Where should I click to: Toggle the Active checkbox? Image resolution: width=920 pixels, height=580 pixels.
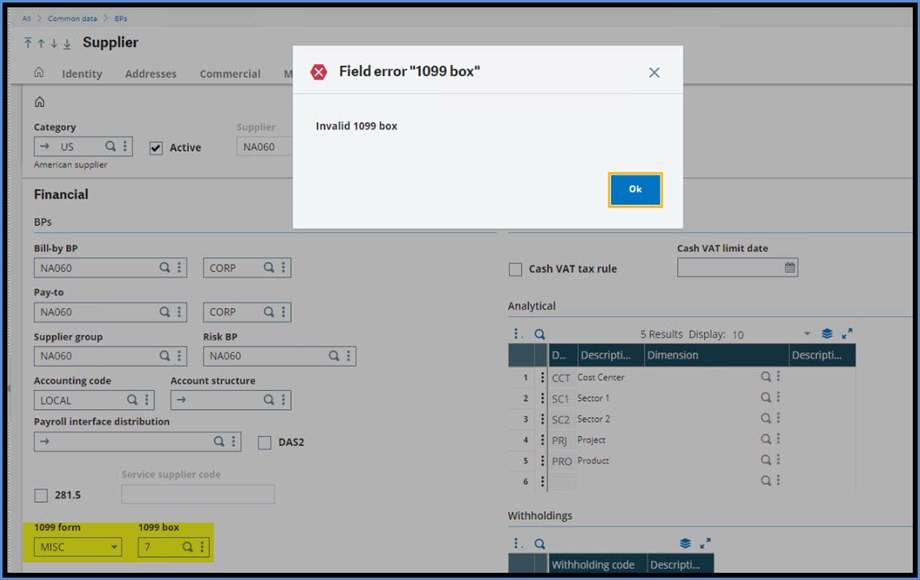point(156,148)
